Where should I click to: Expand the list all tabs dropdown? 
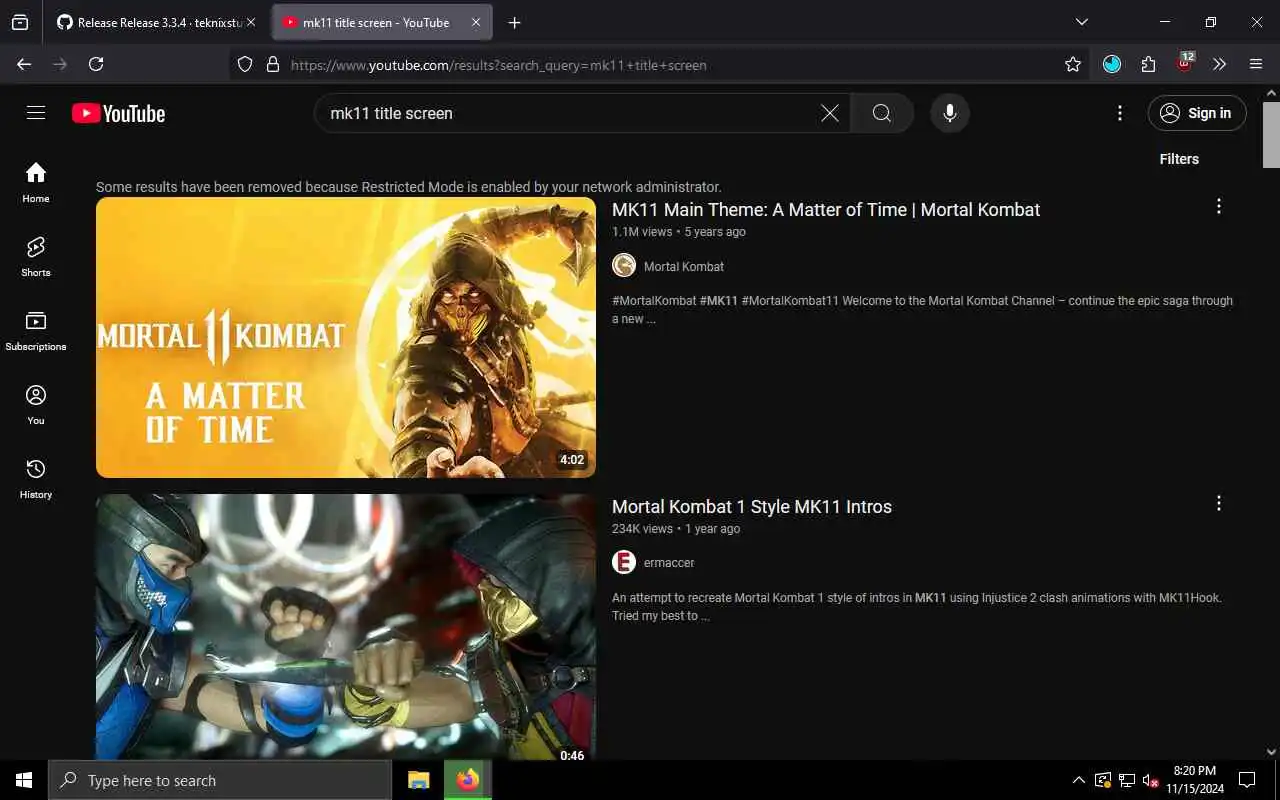[1082, 22]
